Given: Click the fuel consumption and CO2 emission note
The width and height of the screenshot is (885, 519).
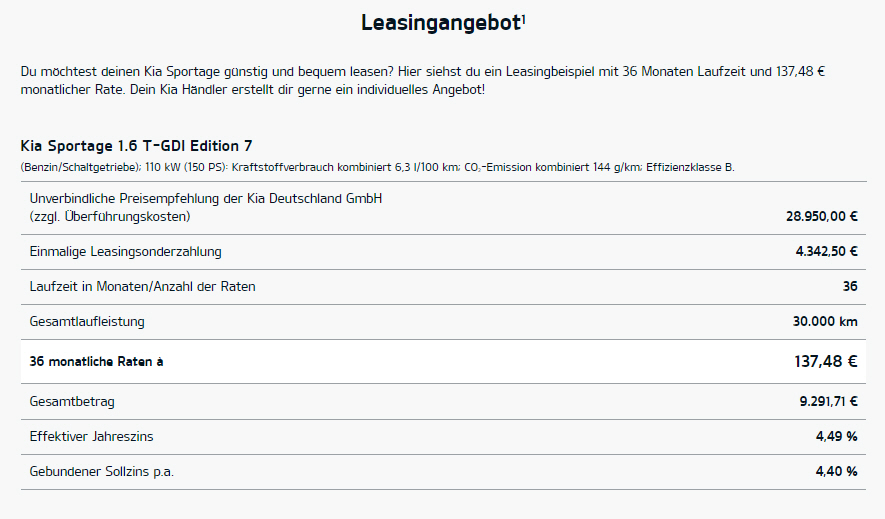Looking at the screenshot, I should tap(378, 168).
